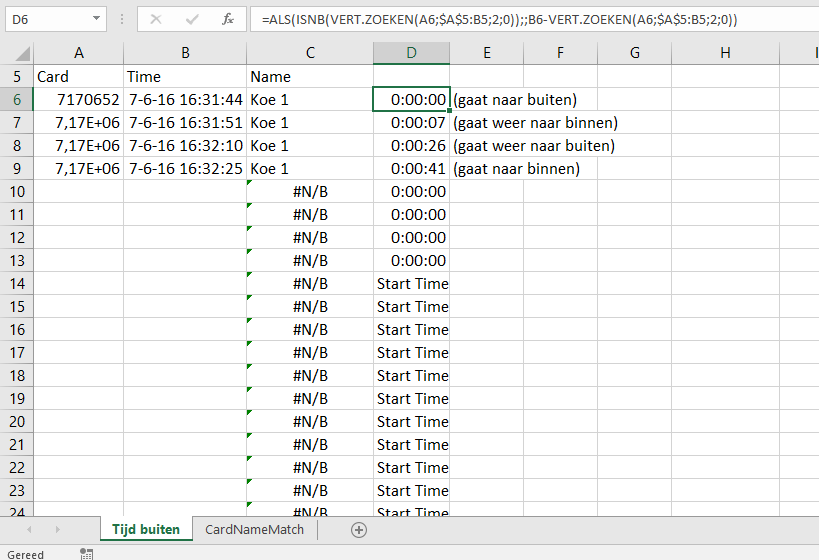
Task: Click the #N/B cell in row 17
Action: (x=310, y=353)
